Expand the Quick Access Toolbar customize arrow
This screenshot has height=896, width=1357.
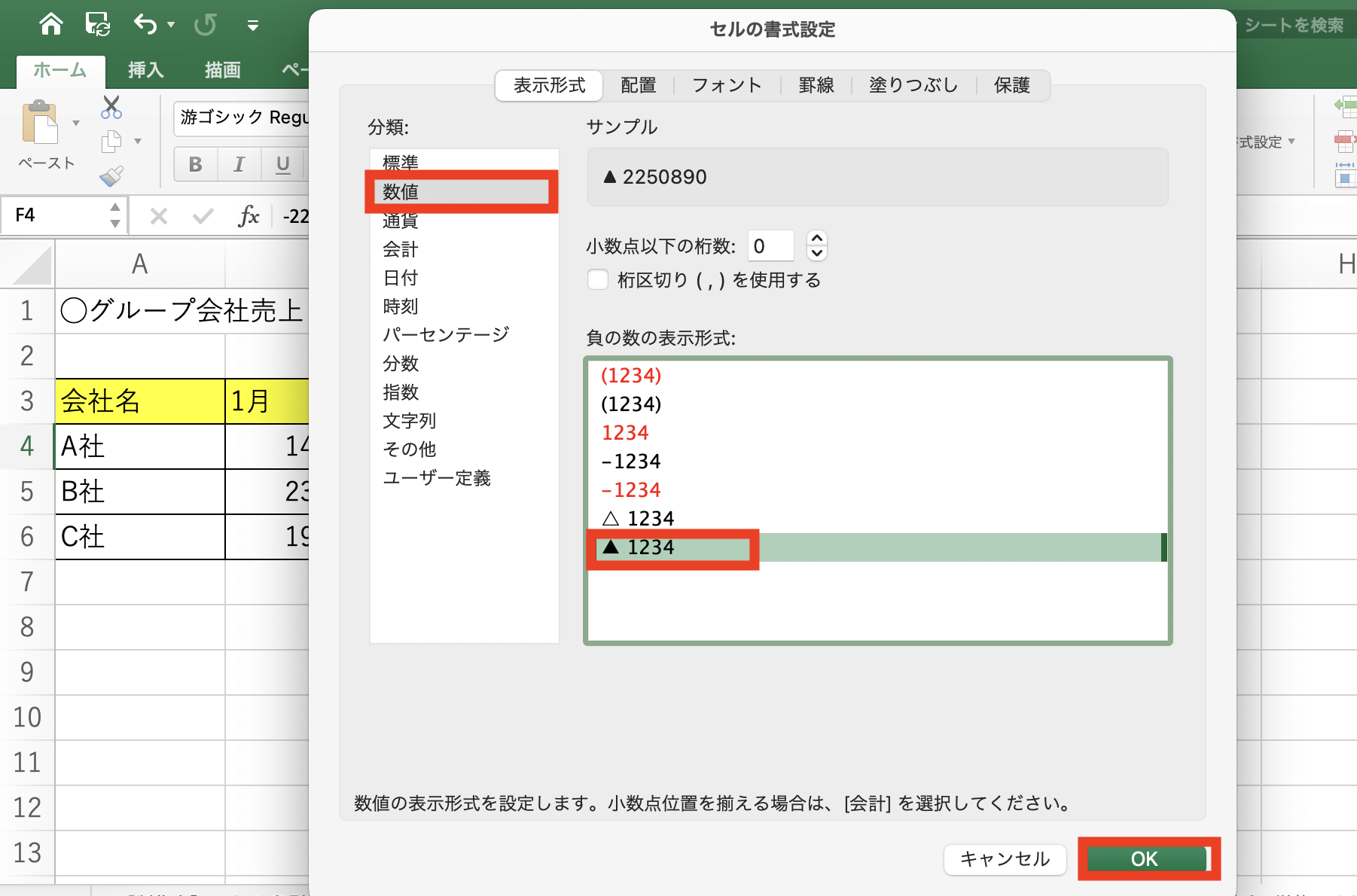pos(253,26)
